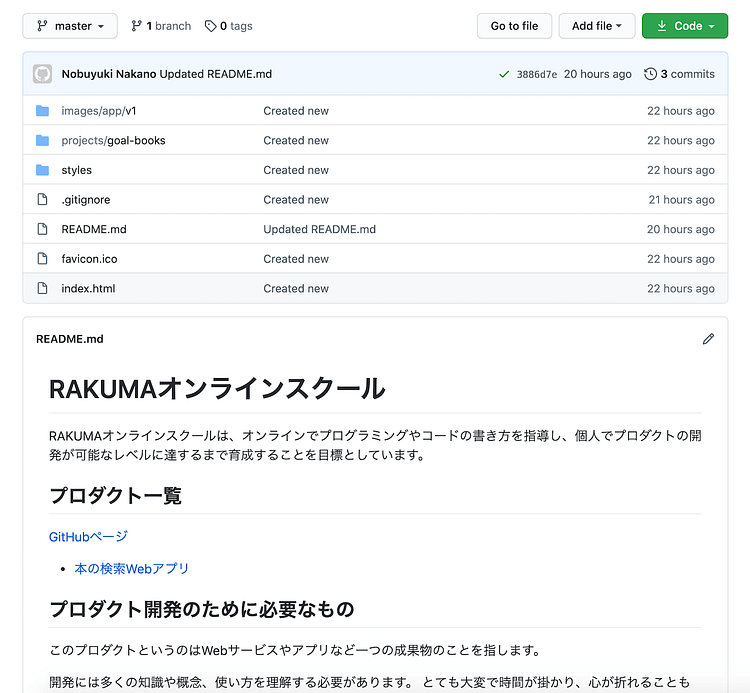Expand the Add file dropdown

click(596, 26)
